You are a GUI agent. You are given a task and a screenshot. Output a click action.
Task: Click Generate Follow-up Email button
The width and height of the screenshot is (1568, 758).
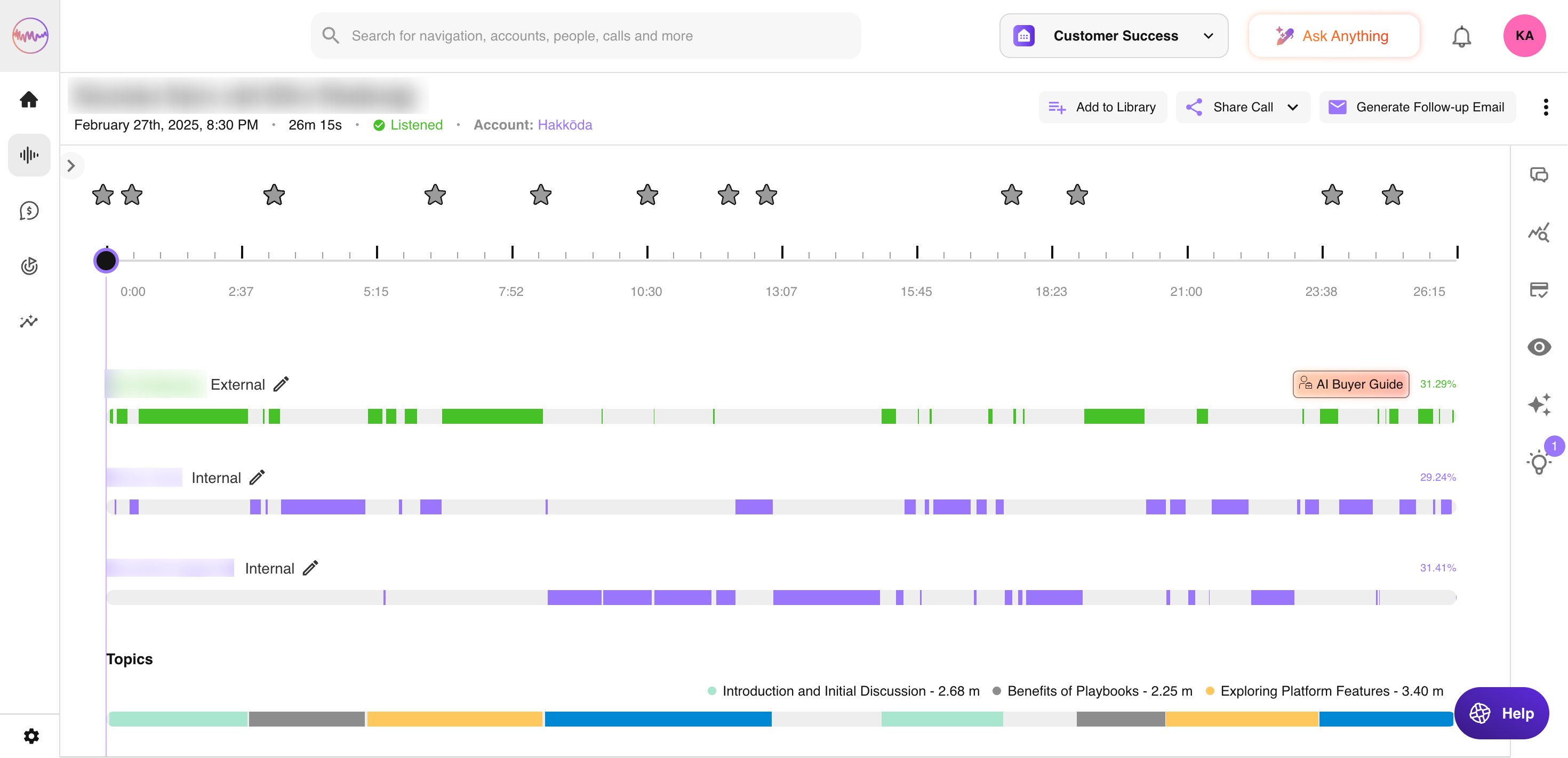(x=1417, y=108)
